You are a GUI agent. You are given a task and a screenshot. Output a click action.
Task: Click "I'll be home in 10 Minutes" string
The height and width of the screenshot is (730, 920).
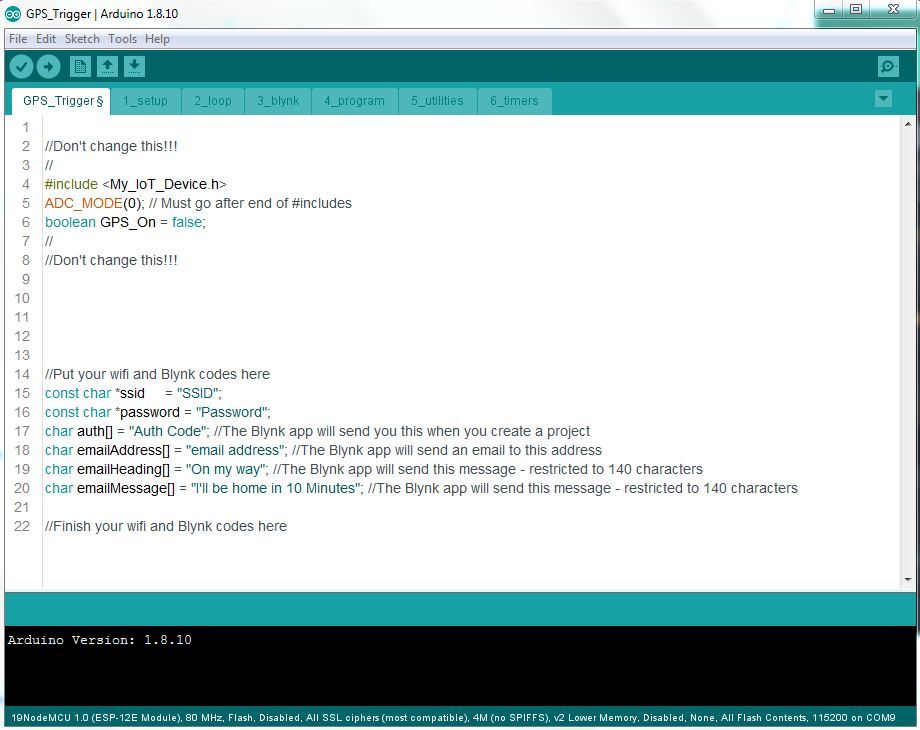click(275, 488)
